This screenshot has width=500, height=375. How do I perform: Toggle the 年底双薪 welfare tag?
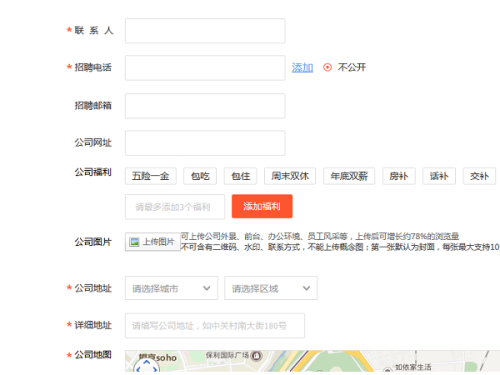click(x=349, y=176)
